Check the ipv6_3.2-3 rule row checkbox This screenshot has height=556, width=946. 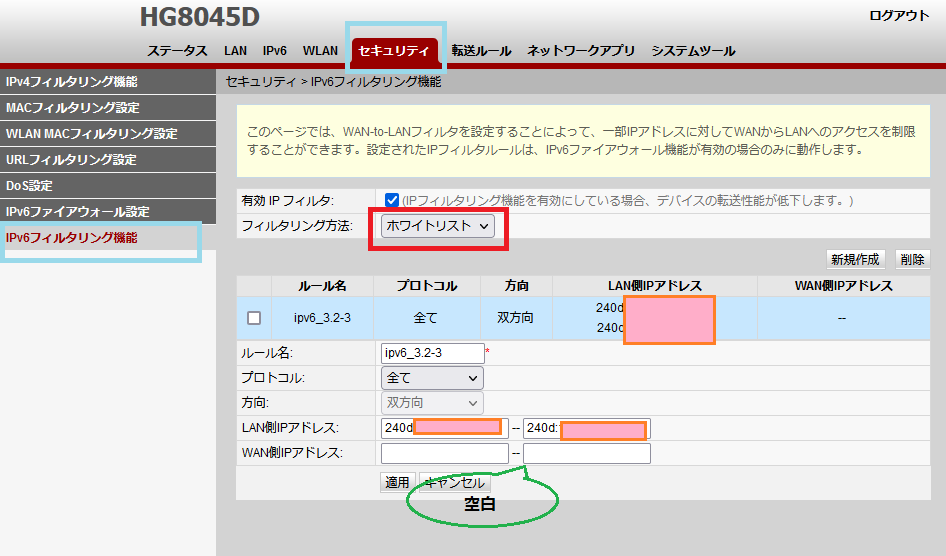(254, 318)
